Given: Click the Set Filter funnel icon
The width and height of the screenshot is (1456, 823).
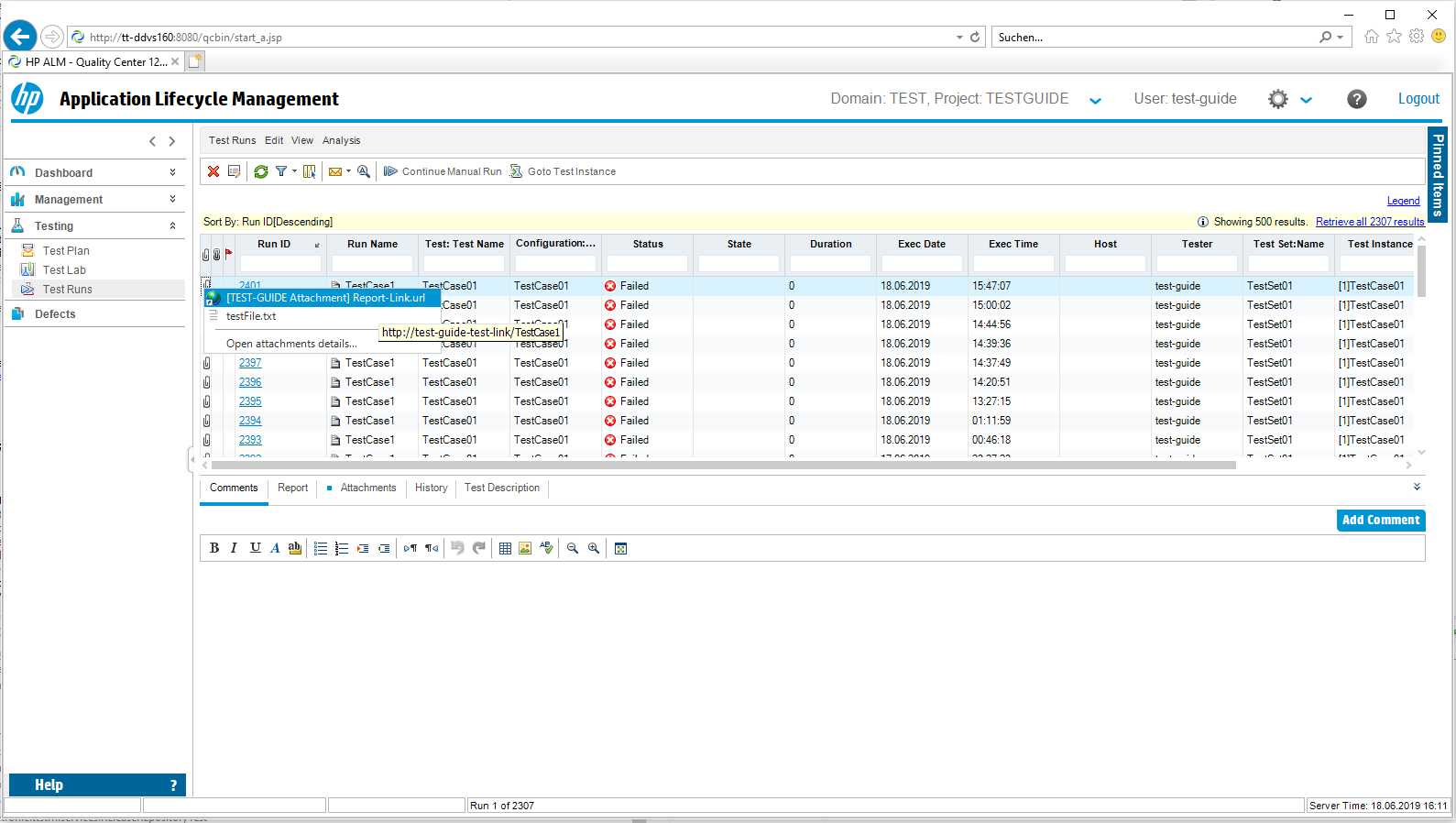Looking at the screenshot, I should (x=281, y=171).
